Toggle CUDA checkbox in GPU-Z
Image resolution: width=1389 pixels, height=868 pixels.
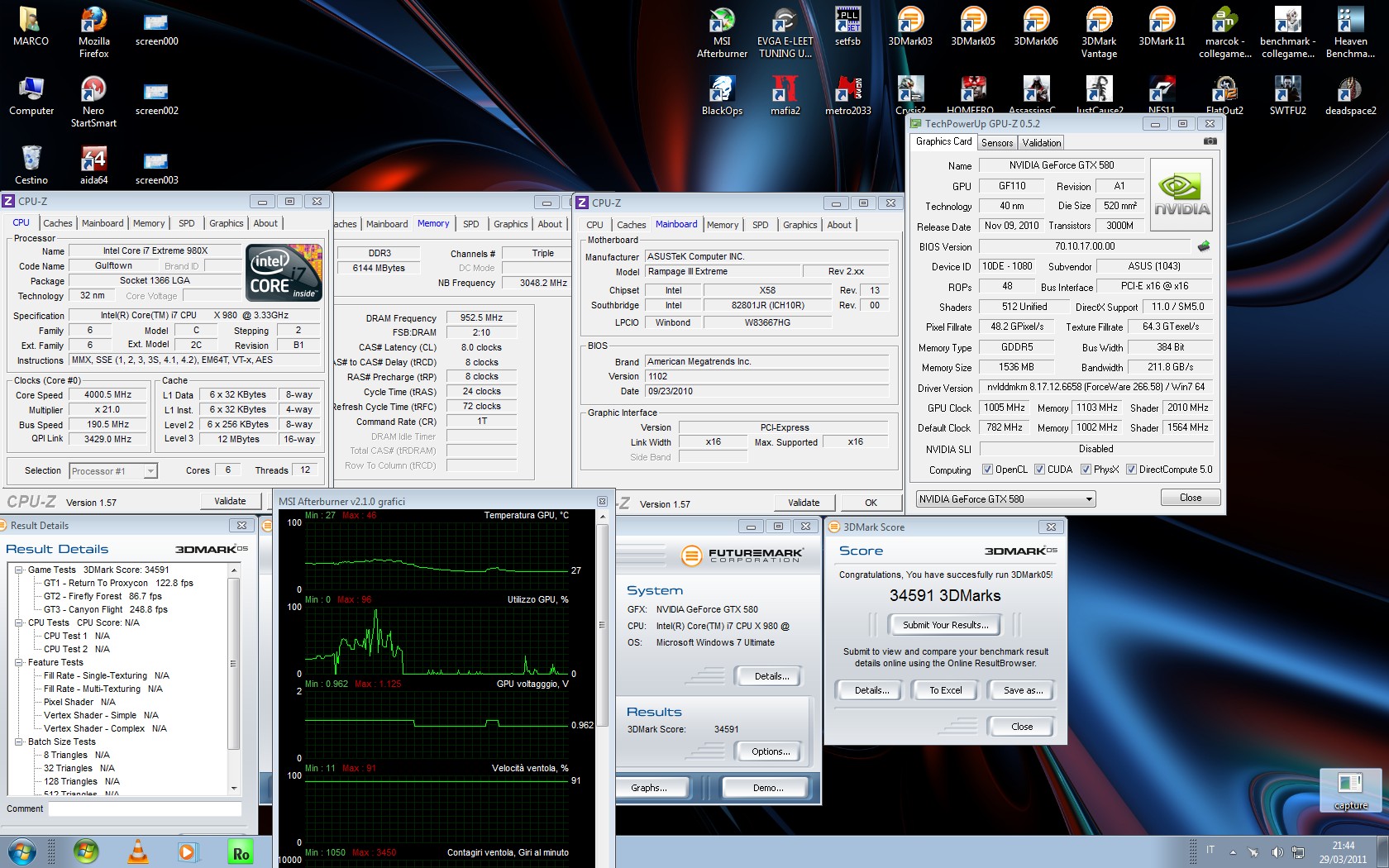1039,470
